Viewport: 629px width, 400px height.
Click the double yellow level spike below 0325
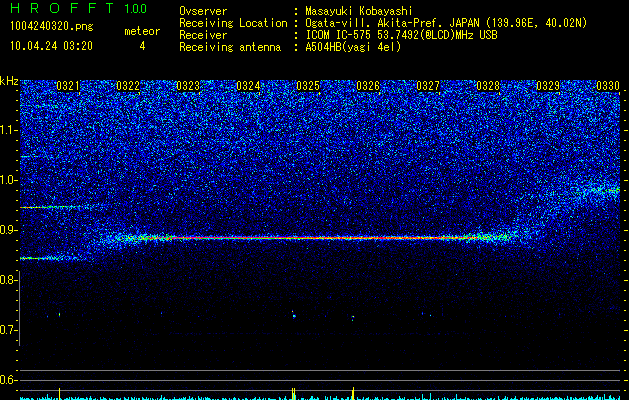coord(294,394)
